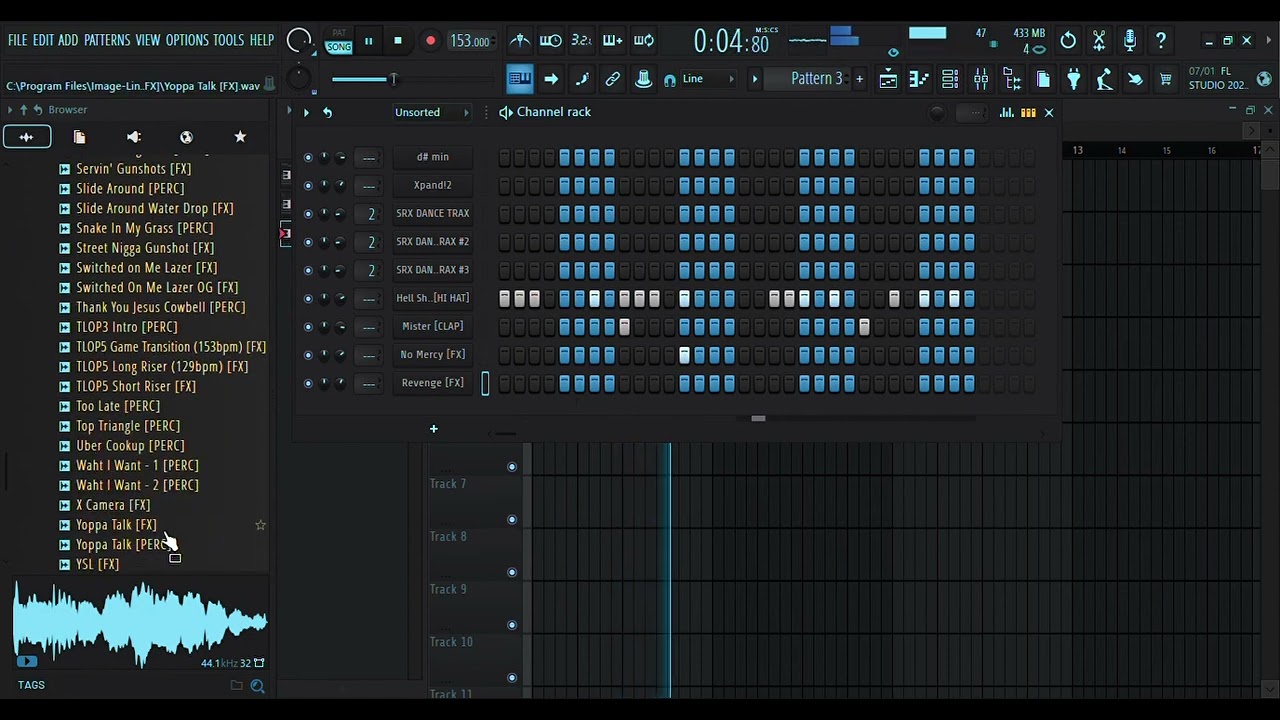This screenshot has width=1280, height=720.
Task: Expand the pattern list arrow before Pattern 3
Action: [x=755, y=79]
